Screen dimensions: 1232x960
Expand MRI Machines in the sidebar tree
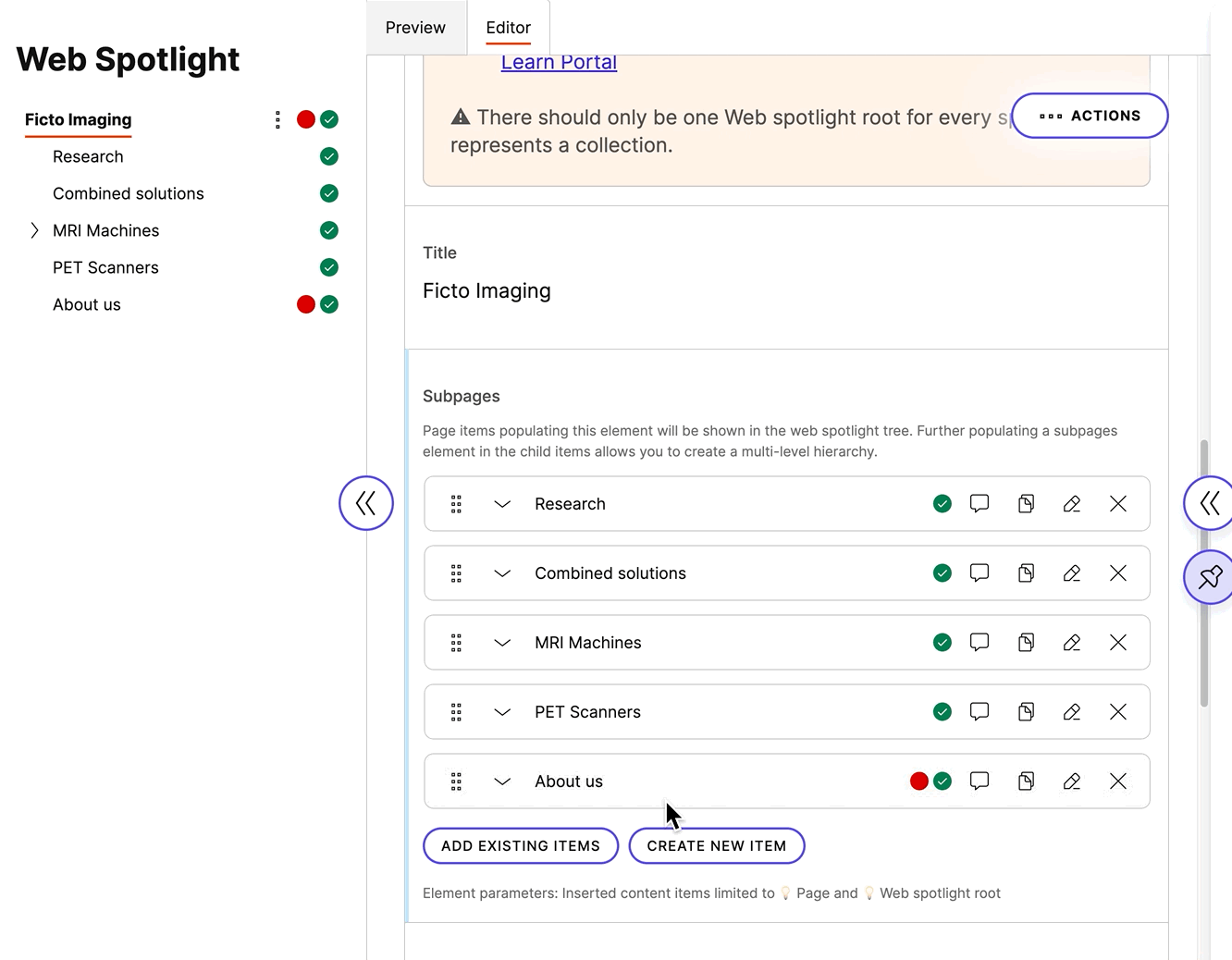tap(34, 230)
